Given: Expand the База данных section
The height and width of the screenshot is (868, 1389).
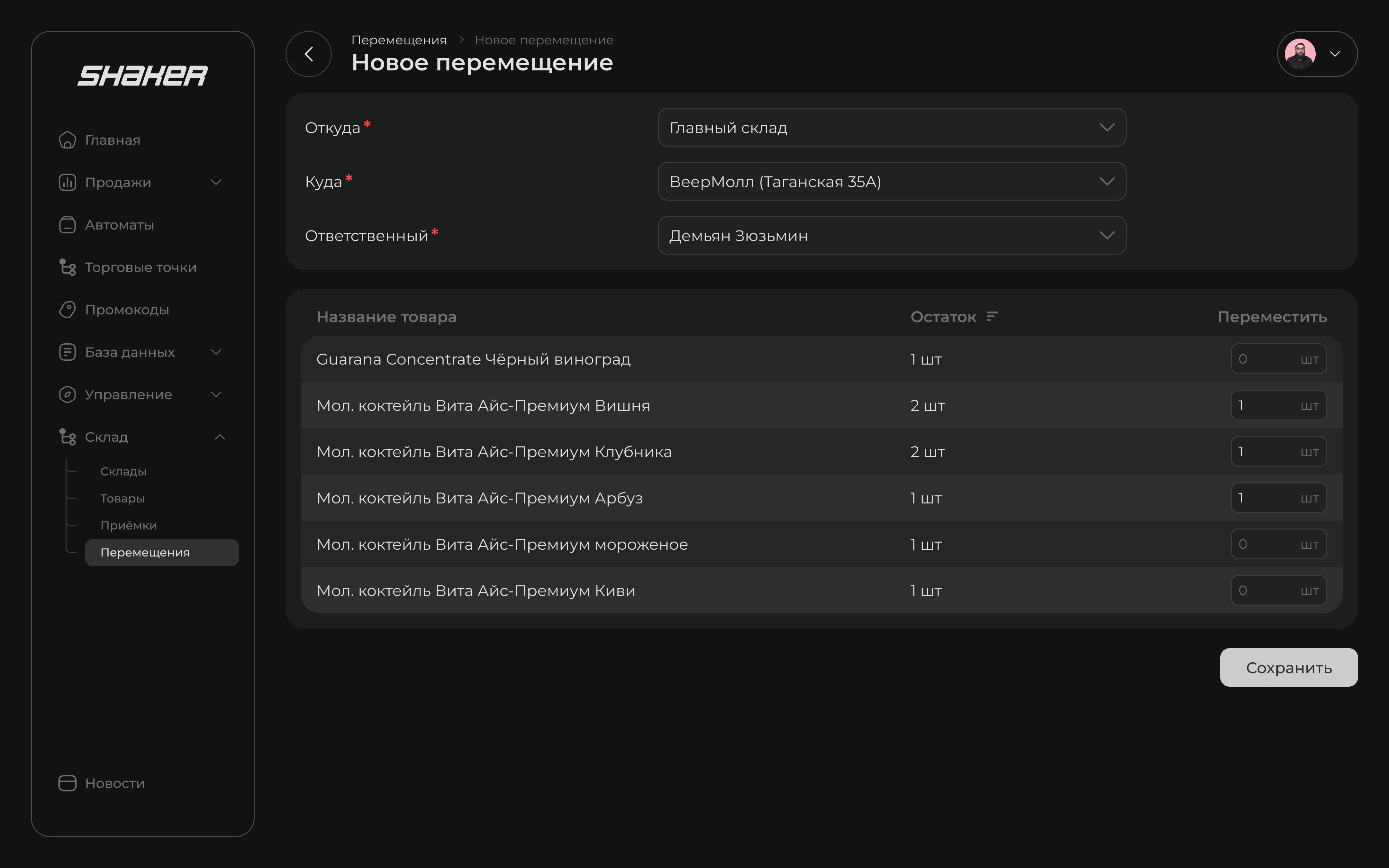Looking at the screenshot, I should [216, 352].
